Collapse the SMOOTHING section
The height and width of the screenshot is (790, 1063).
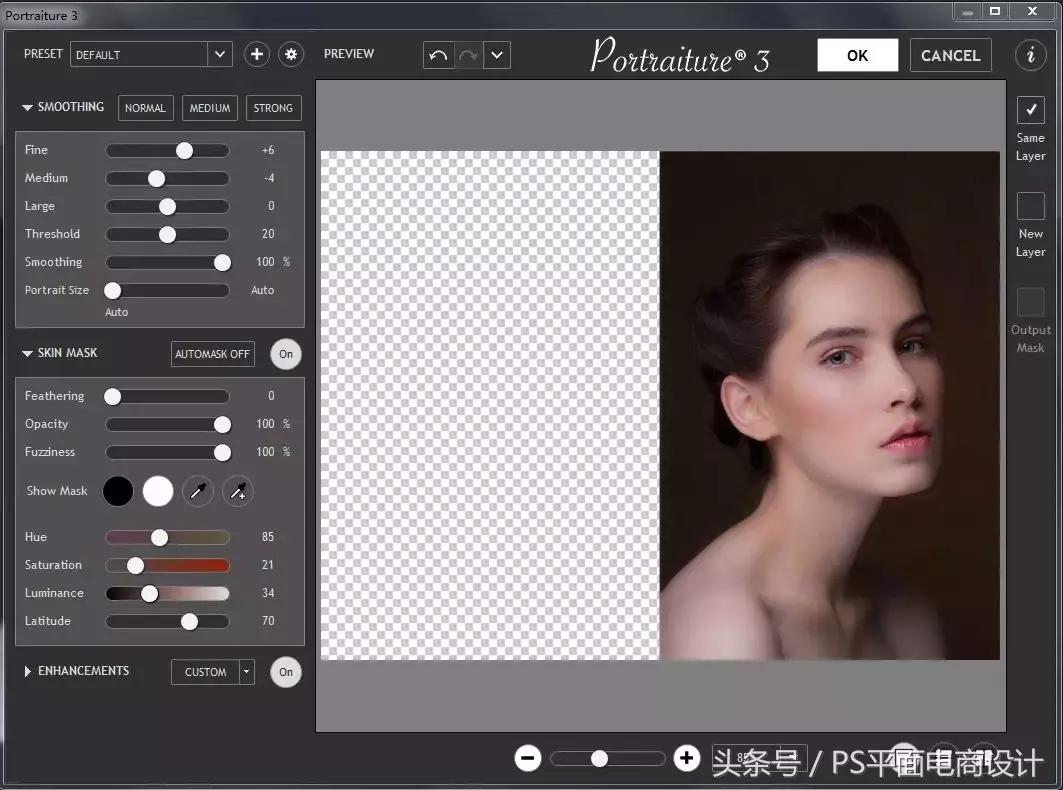point(26,107)
